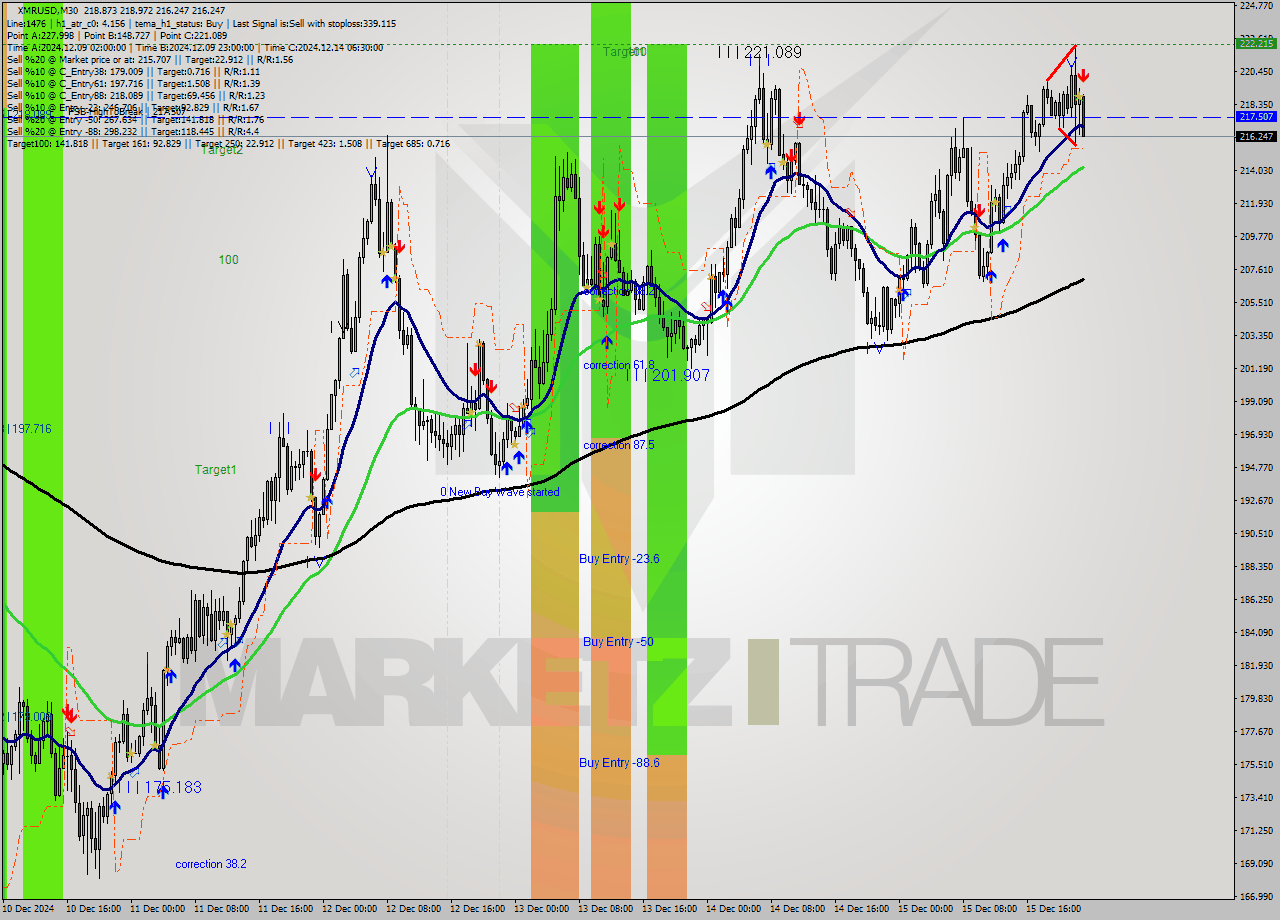
Task: Click the 199.090 price scale value
Action: tap(1256, 401)
